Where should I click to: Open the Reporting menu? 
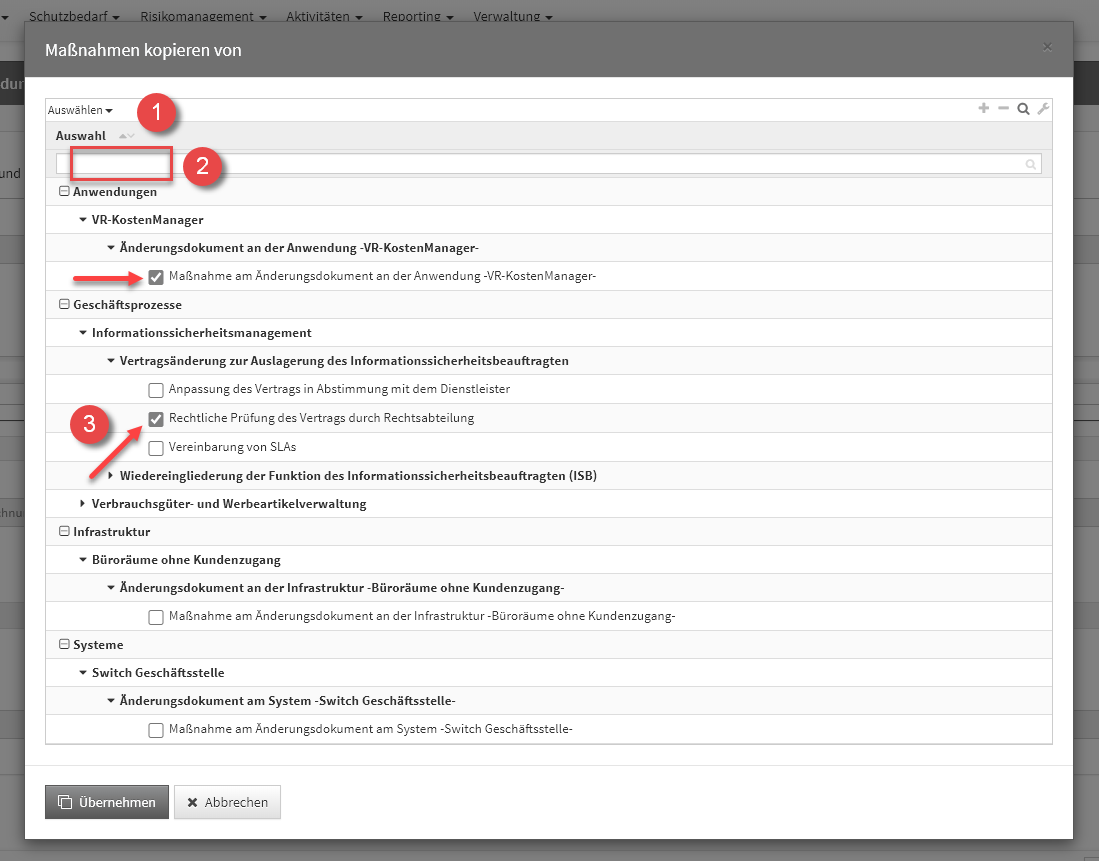(x=417, y=17)
